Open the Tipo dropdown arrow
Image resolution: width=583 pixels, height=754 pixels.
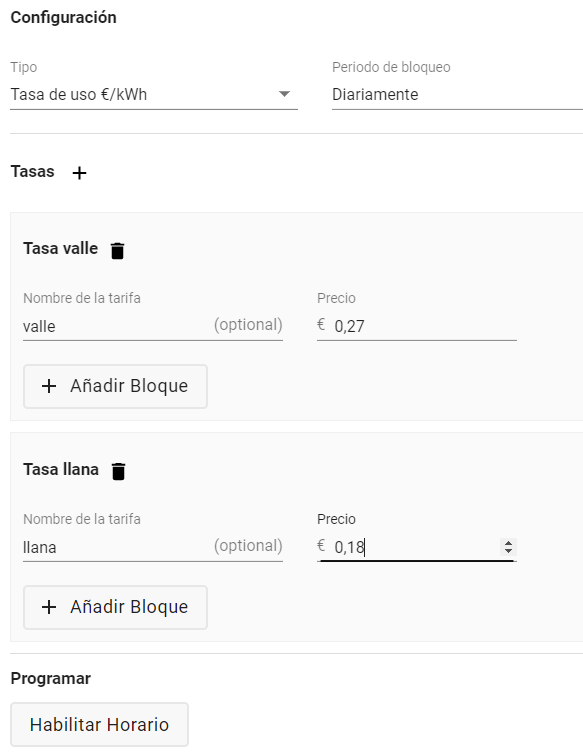[x=284, y=94]
